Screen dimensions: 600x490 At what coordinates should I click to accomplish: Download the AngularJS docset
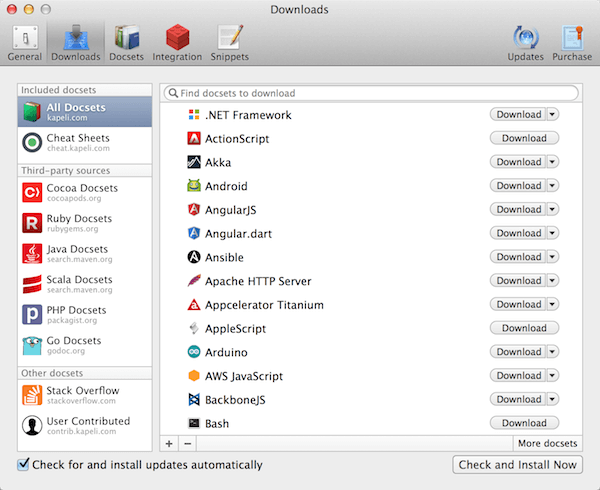(x=518, y=209)
